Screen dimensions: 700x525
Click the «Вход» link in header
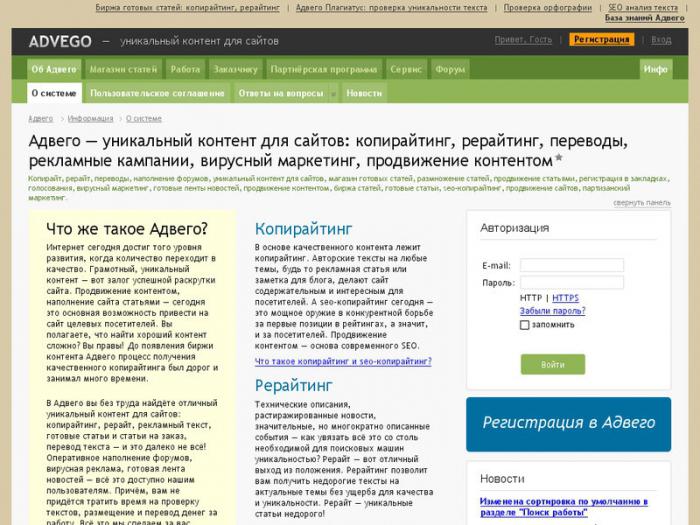[x=661, y=40]
